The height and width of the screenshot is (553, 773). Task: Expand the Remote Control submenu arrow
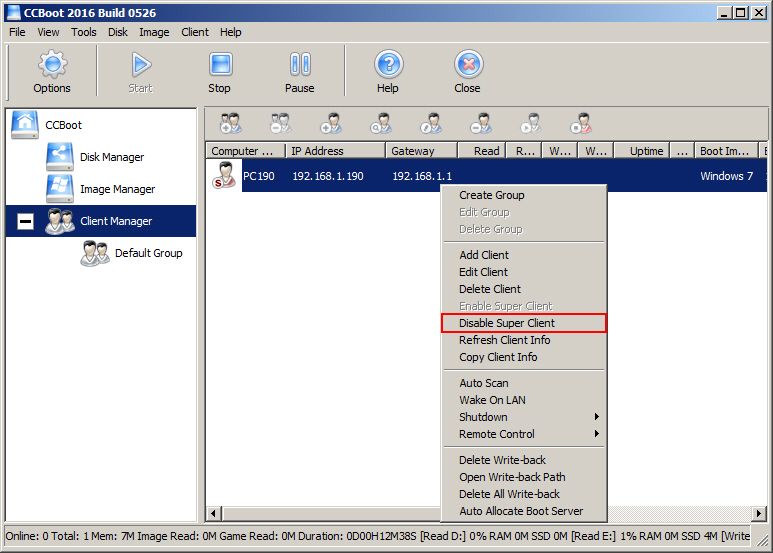(x=597, y=434)
